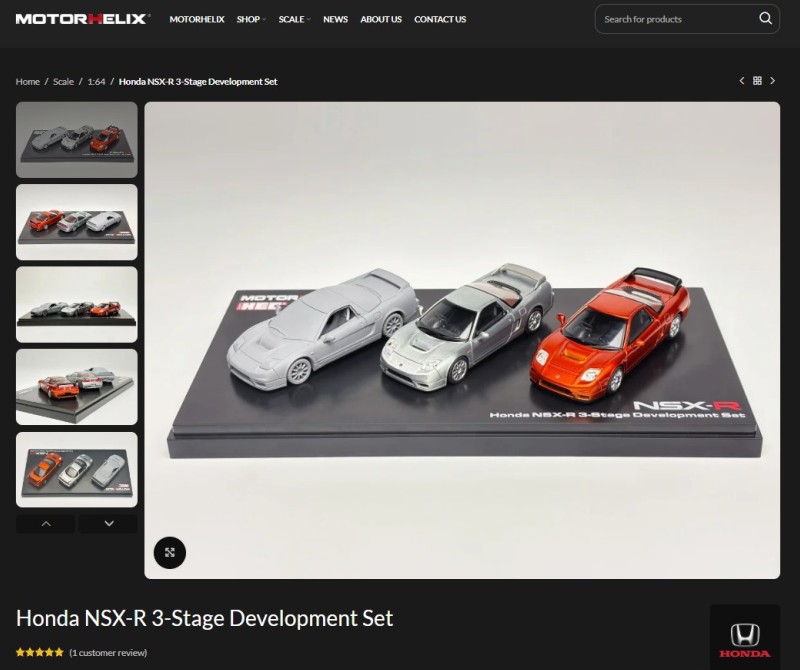The width and height of the screenshot is (800, 670).
Task: Open fullscreen image zoom icon
Action: [x=170, y=552]
